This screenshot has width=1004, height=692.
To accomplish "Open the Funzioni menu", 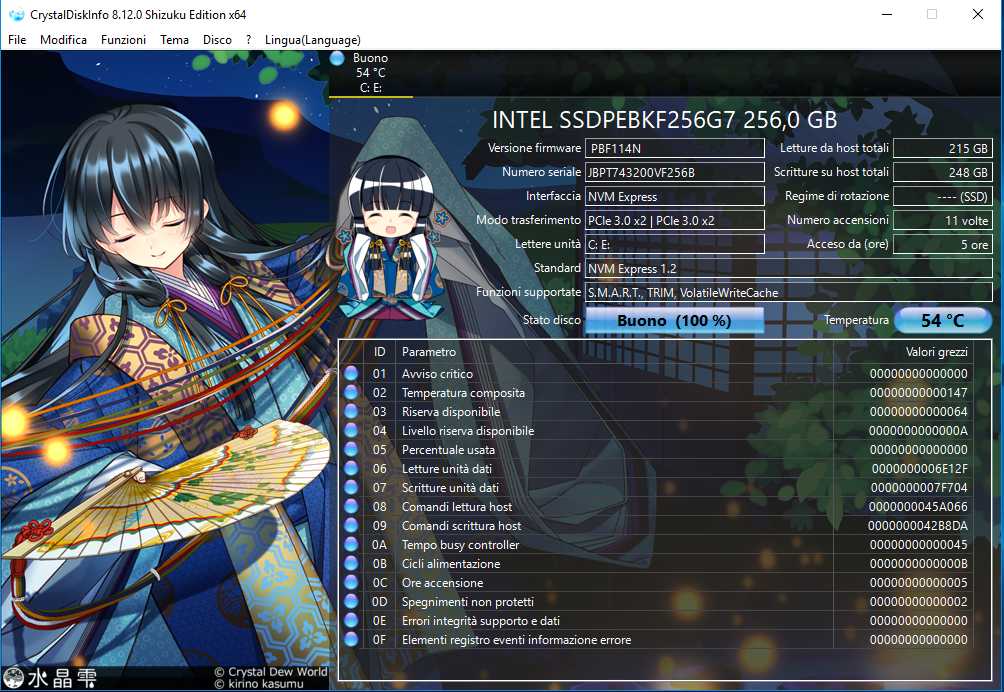I will coord(123,40).
